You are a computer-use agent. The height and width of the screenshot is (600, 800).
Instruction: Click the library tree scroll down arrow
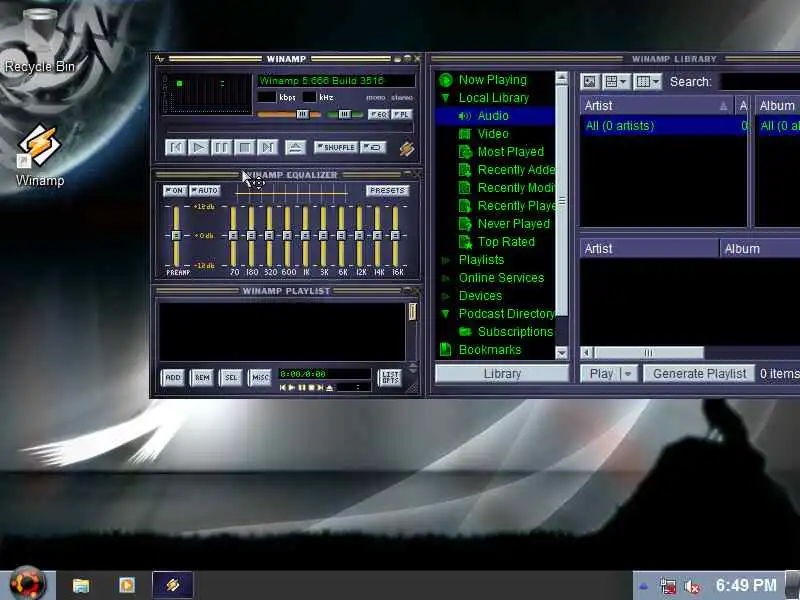[561, 353]
